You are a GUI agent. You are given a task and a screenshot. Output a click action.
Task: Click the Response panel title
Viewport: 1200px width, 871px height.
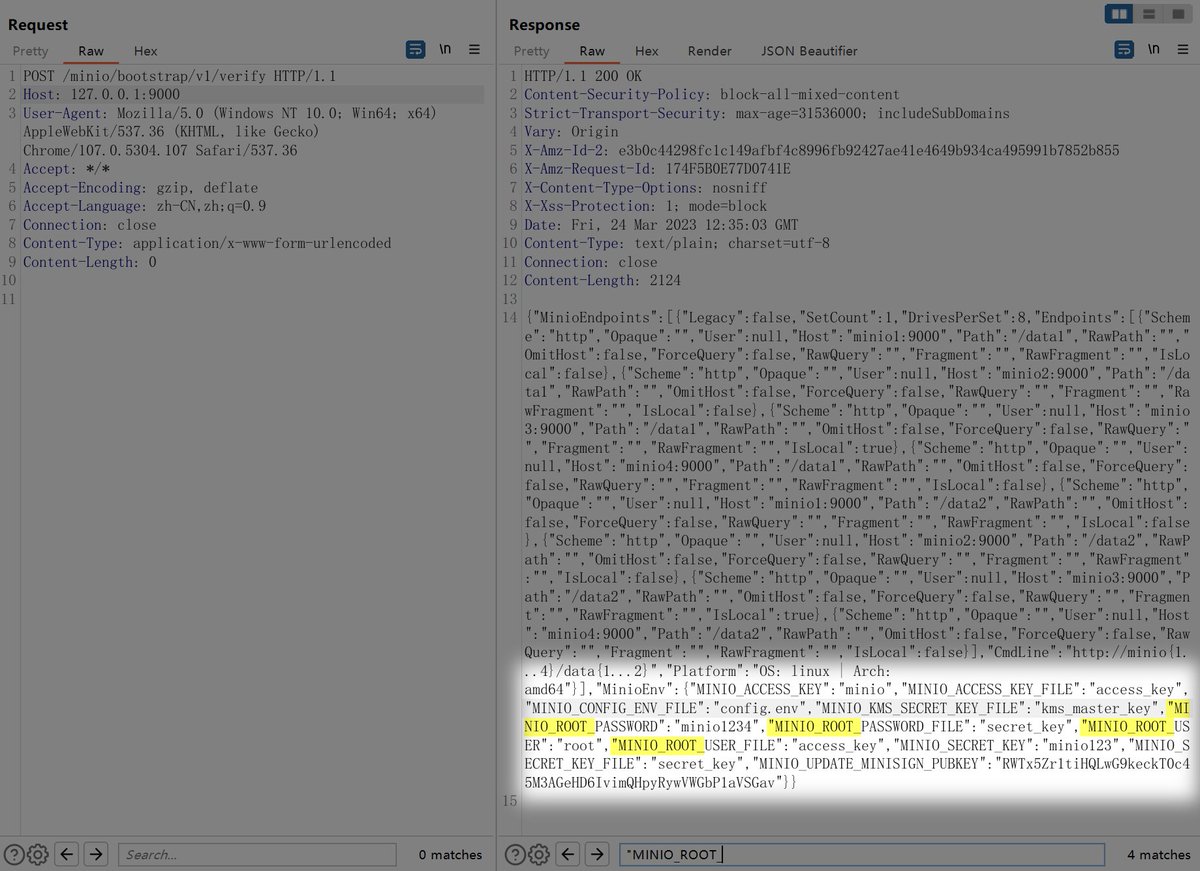tap(545, 25)
